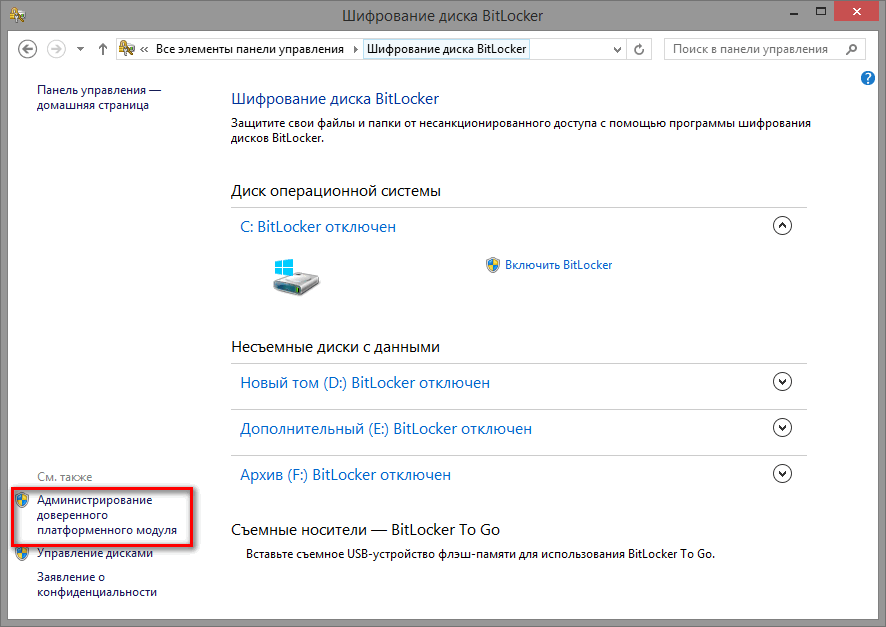Click the search magnifier icon

pos(851,49)
